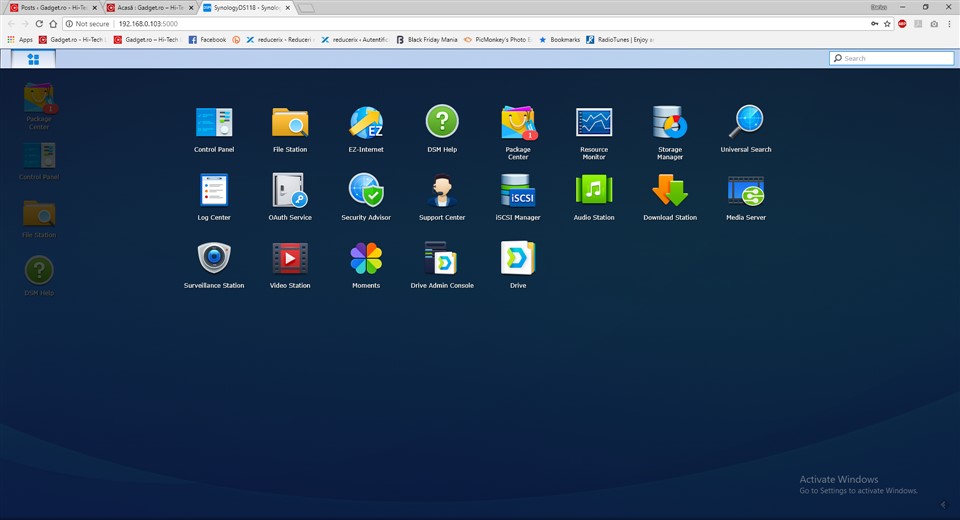Launch File Station from the menu
Viewport: 960px width, 520px height.
(290, 123)
